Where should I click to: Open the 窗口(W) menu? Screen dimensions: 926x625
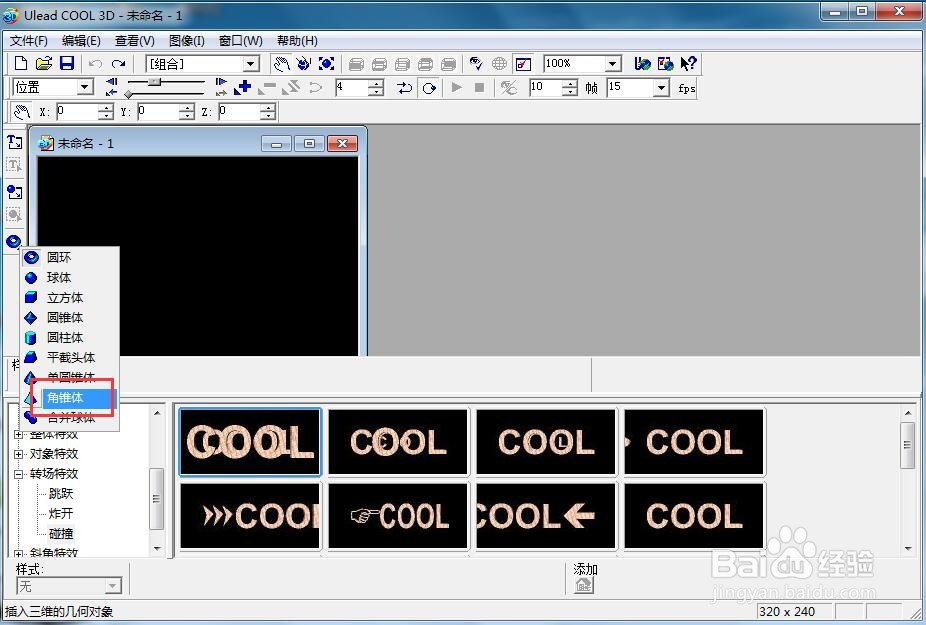240,41
